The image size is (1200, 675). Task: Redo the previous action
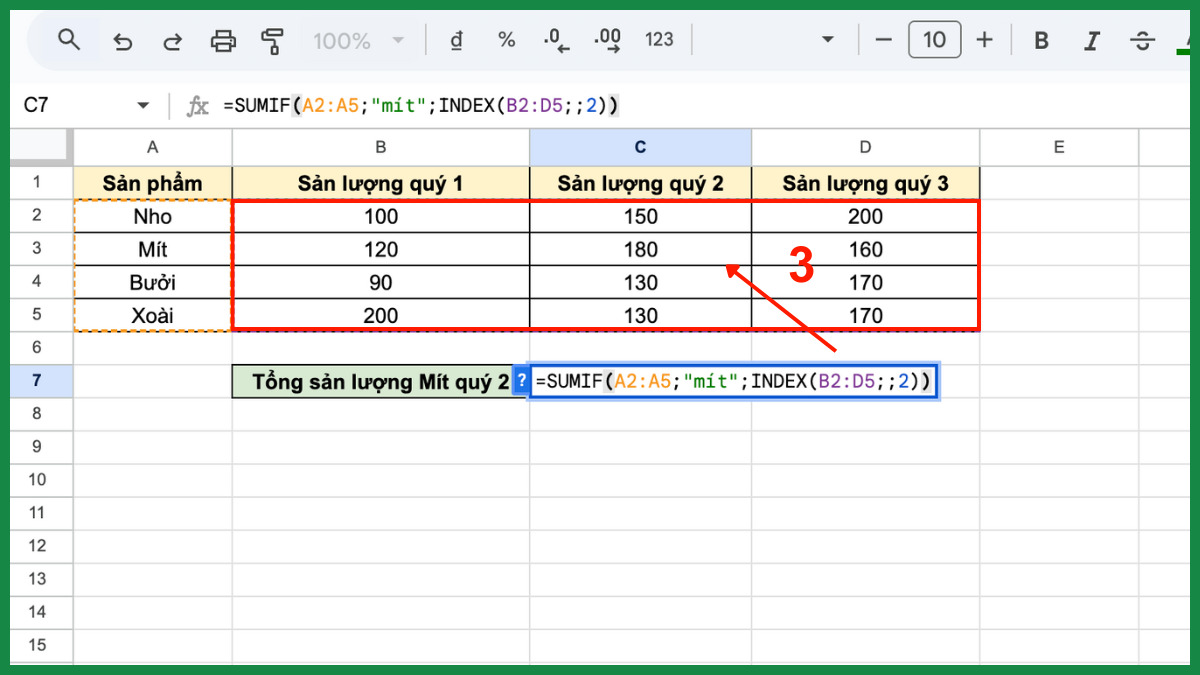[x=172, y=40]
